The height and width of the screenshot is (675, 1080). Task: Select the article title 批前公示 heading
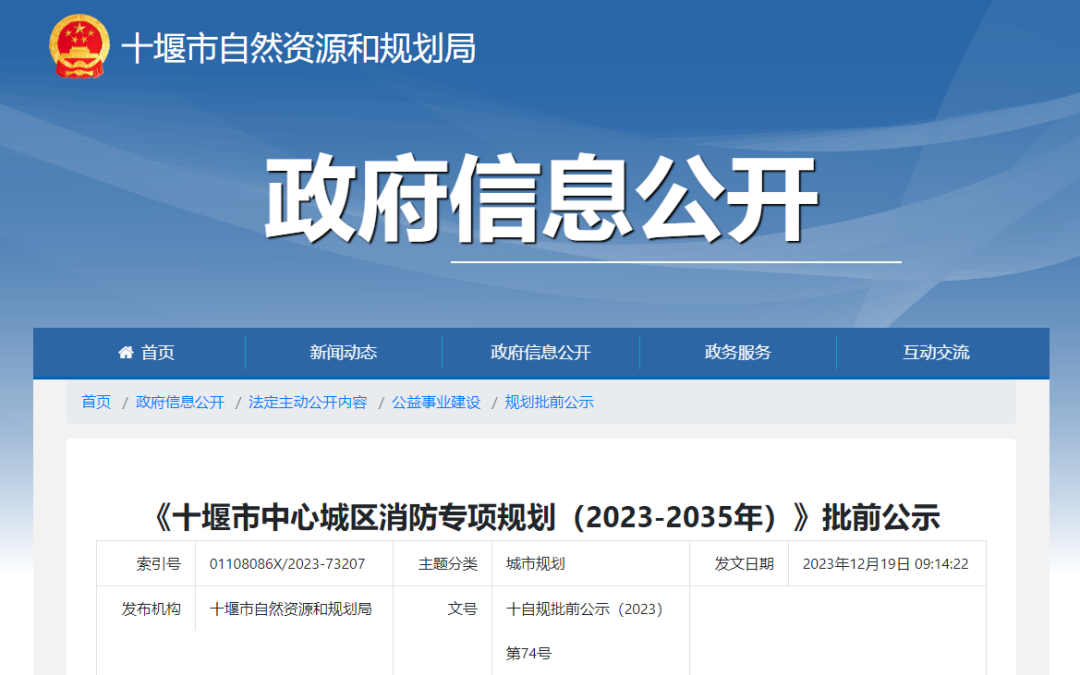545,517
